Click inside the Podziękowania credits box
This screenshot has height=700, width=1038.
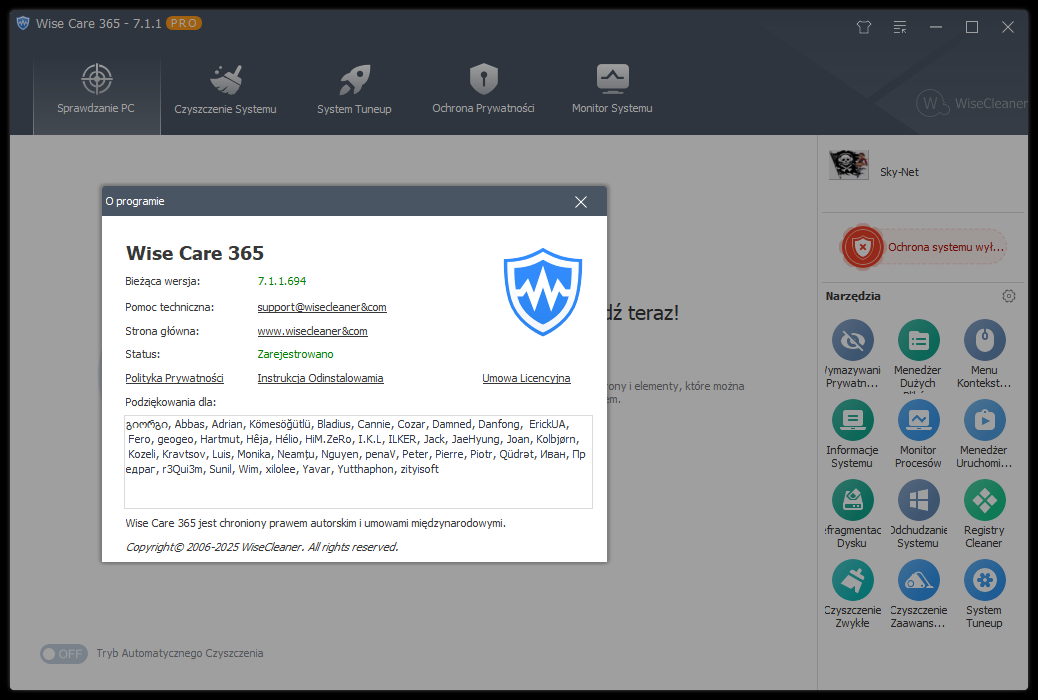[x=358, y=462]
